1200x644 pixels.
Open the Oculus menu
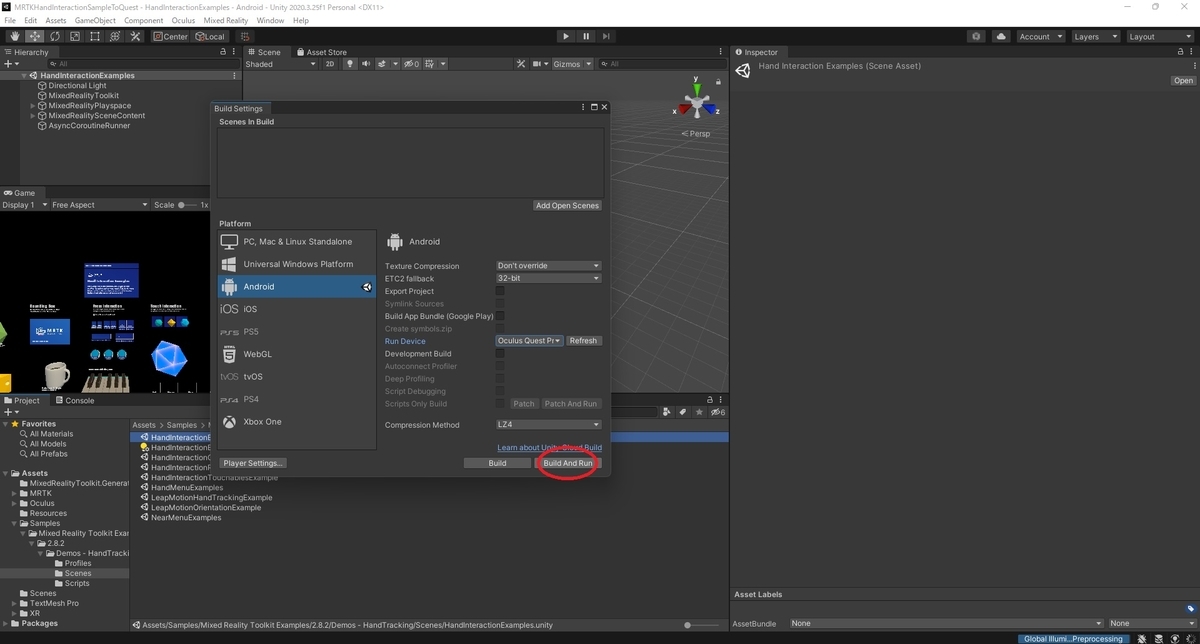tap(183, 20)
